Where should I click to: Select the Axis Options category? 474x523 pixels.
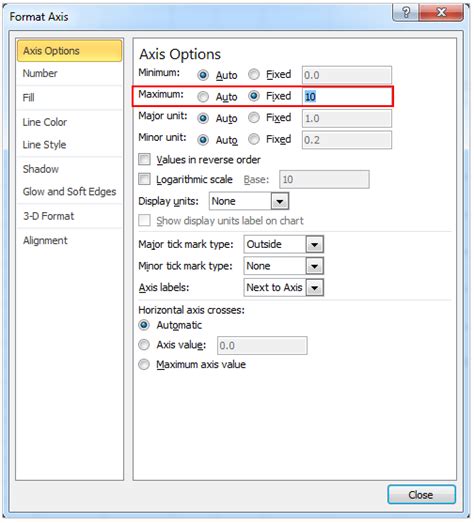pos(69,51)
